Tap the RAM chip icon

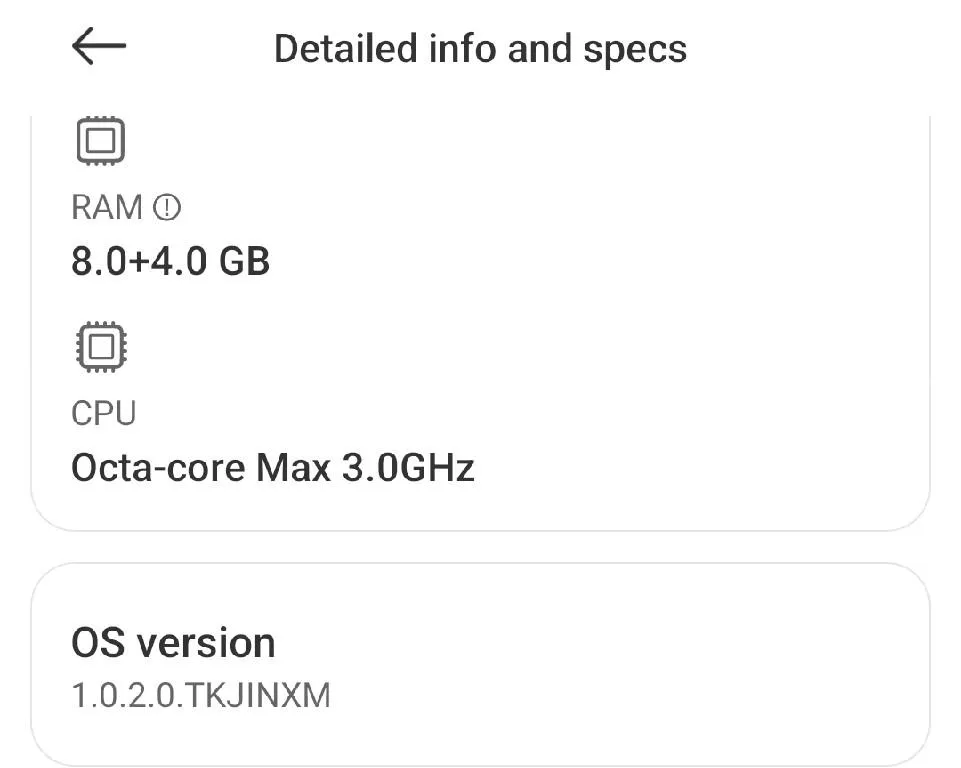tap(100, 141)
